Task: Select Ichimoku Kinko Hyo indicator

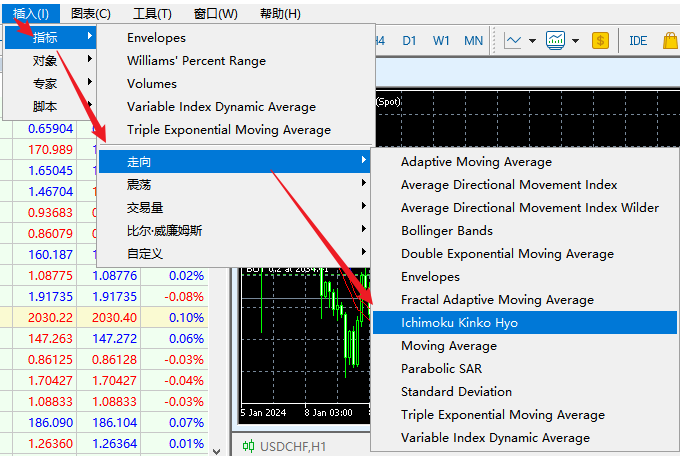Action: 525,323
